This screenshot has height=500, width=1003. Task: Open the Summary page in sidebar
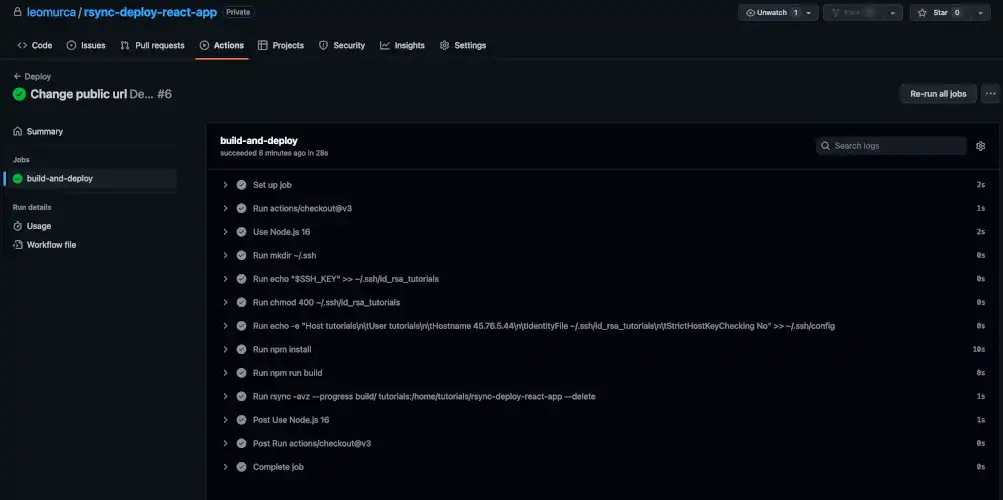38,131
